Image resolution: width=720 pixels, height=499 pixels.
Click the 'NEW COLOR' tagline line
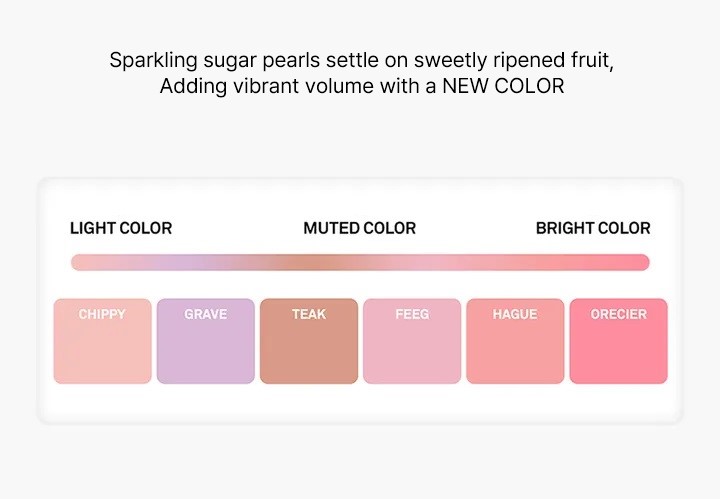[x=362, y=86]
